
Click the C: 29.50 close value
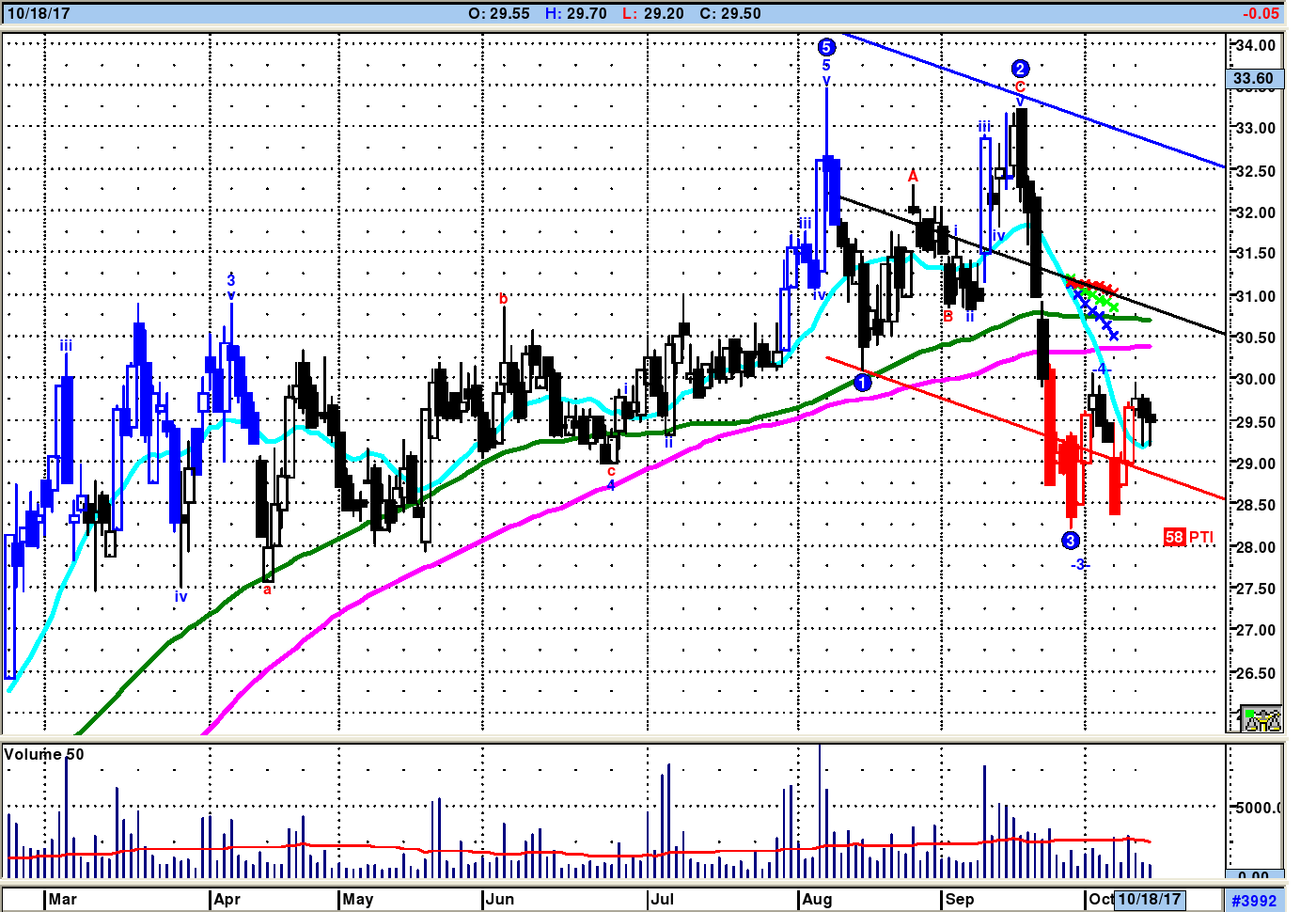click(730, 13)
